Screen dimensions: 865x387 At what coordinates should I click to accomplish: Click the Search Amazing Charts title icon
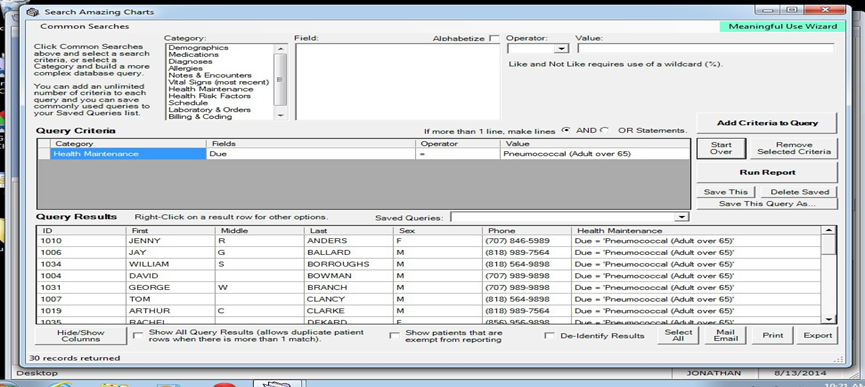pos(33,12)
